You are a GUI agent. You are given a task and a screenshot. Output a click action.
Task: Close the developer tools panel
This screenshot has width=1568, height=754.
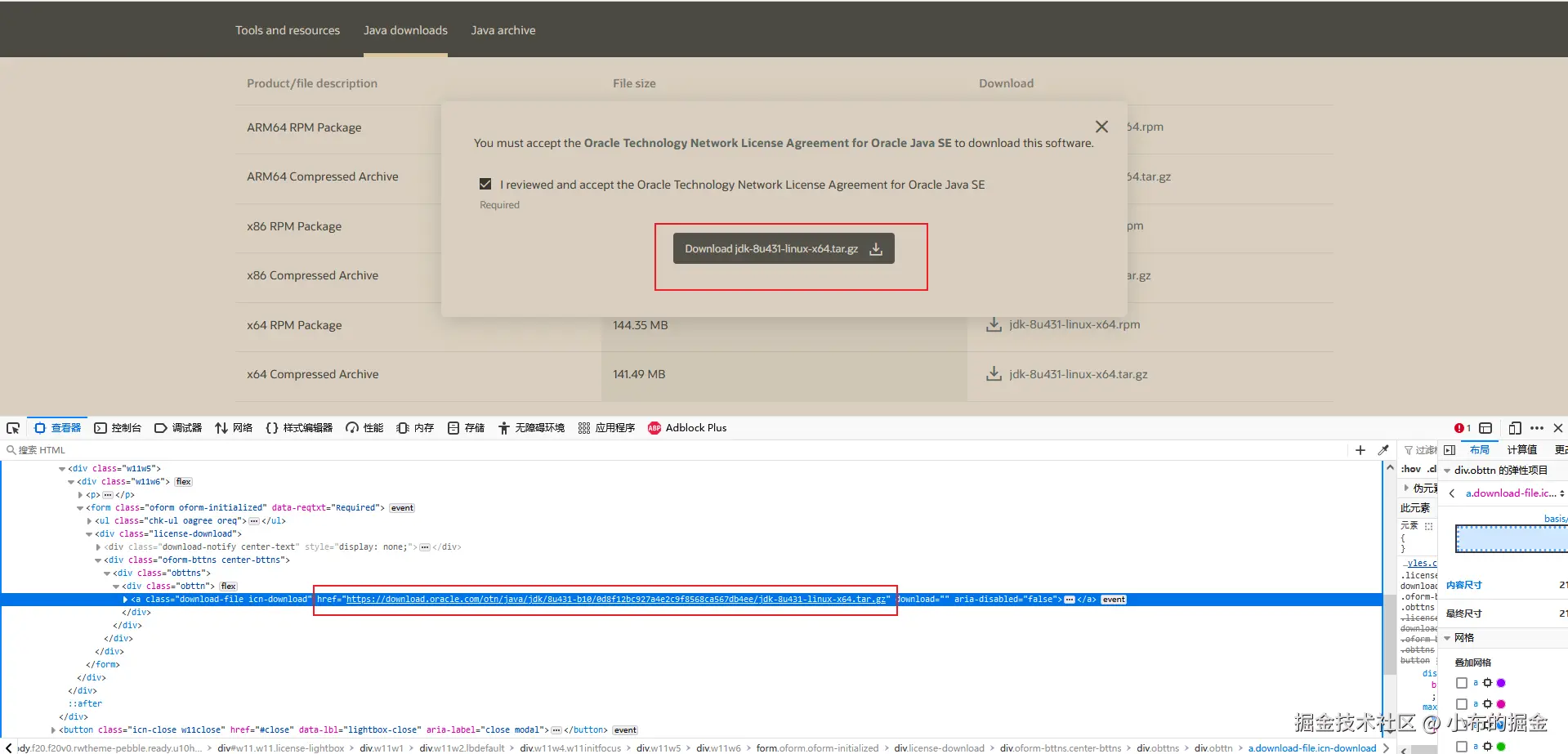point(1558,428)
